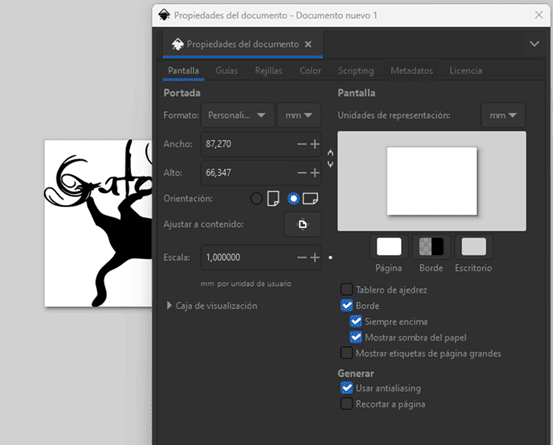Switch to the Guías tab
The height and width of the screenshot is (445, 553).
(226, 71)
